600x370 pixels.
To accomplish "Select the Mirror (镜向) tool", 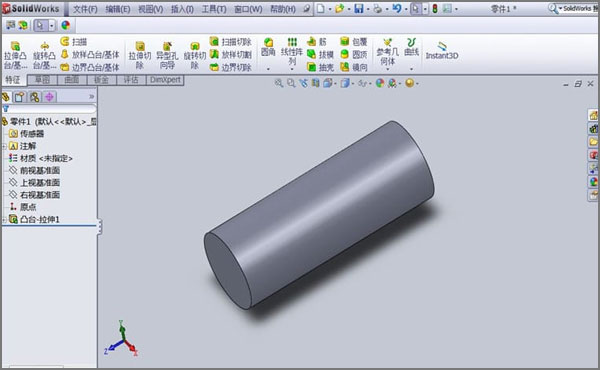I will pos(354,67).
